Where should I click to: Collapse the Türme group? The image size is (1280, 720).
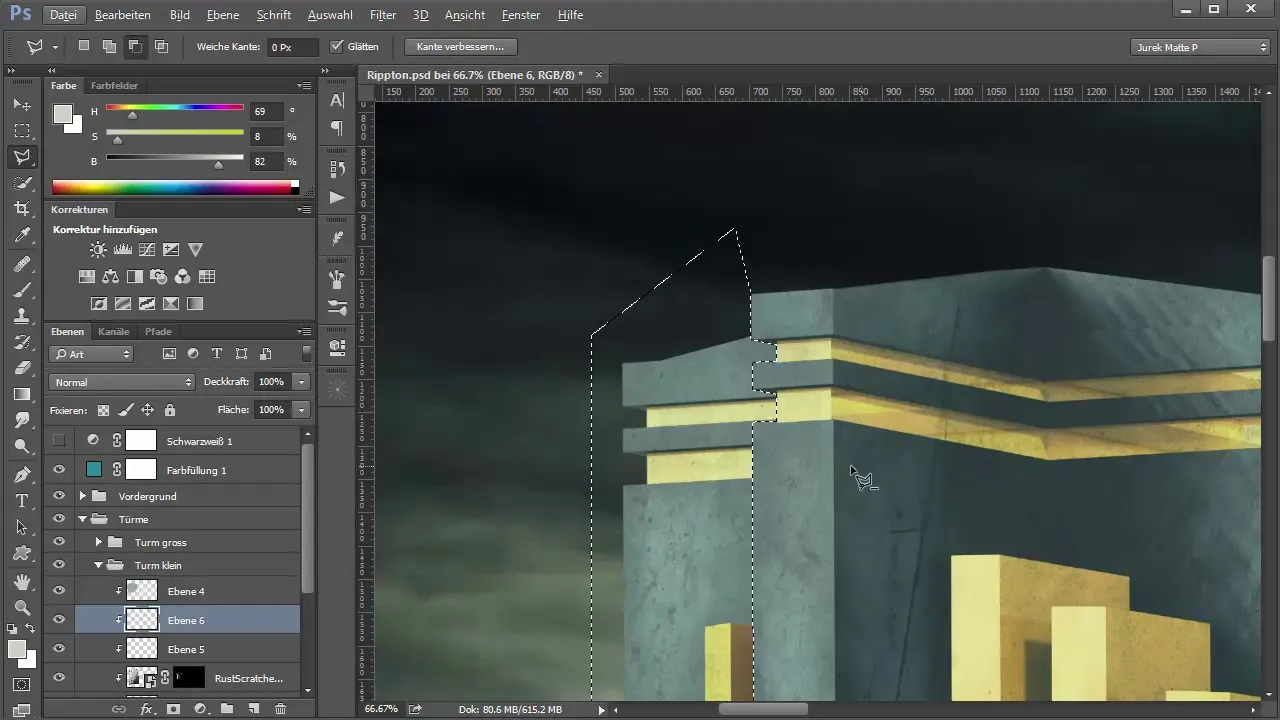[x=83, y=519]
